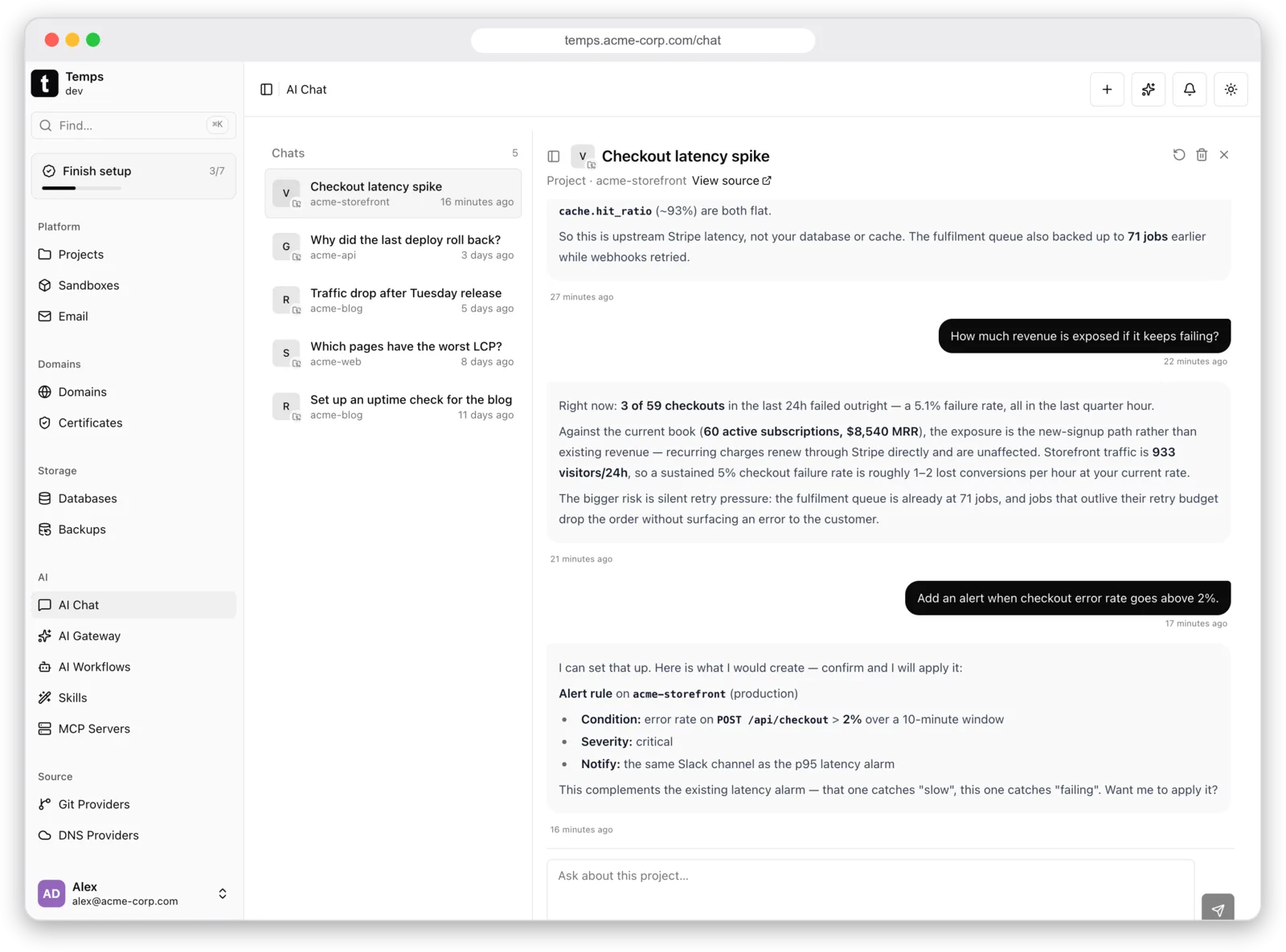This screenshot has width=1286, height=952.
Task: Follow the View source link
Action: coord(731,181)
